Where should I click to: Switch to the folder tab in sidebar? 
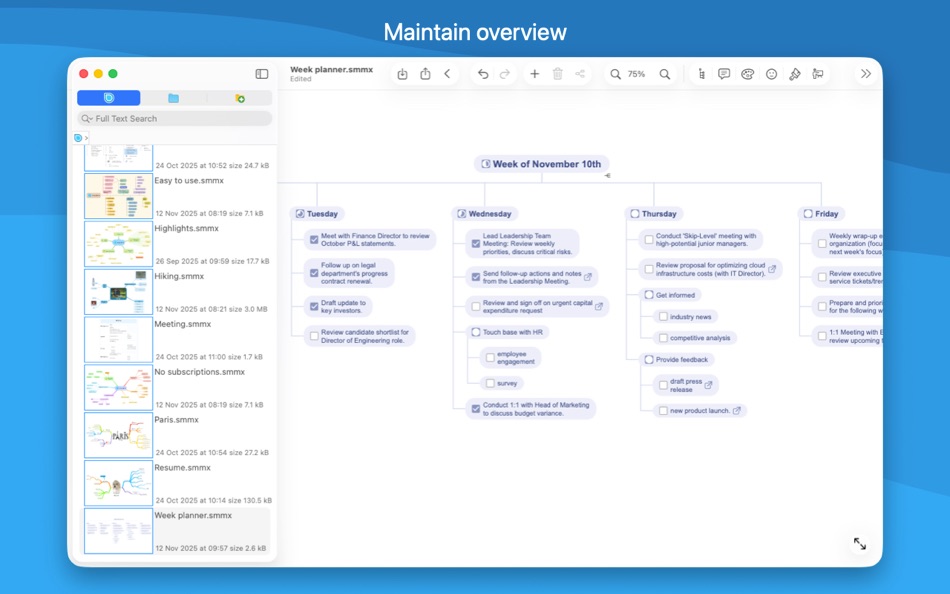(x=174, y=97)
